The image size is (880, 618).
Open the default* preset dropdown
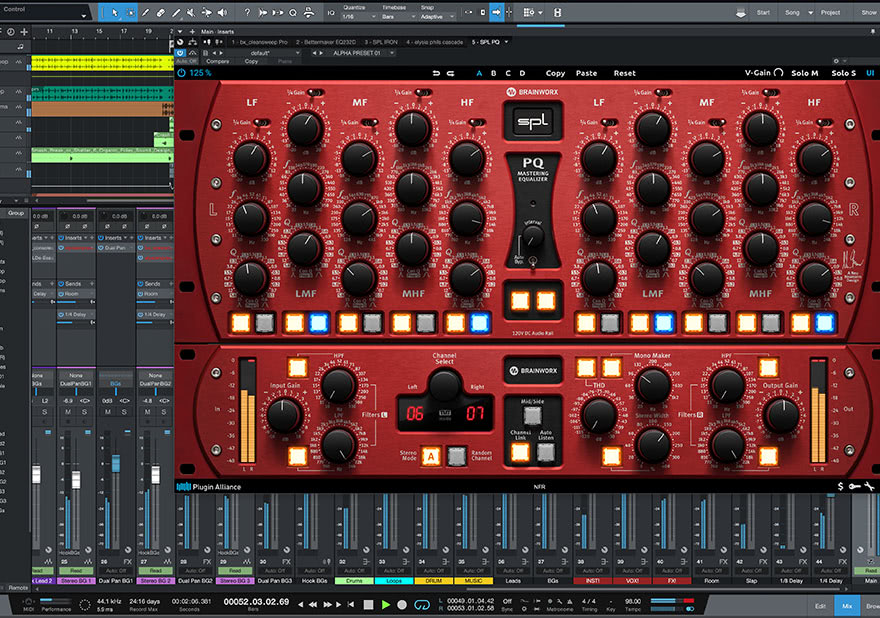tap(263, 53)
